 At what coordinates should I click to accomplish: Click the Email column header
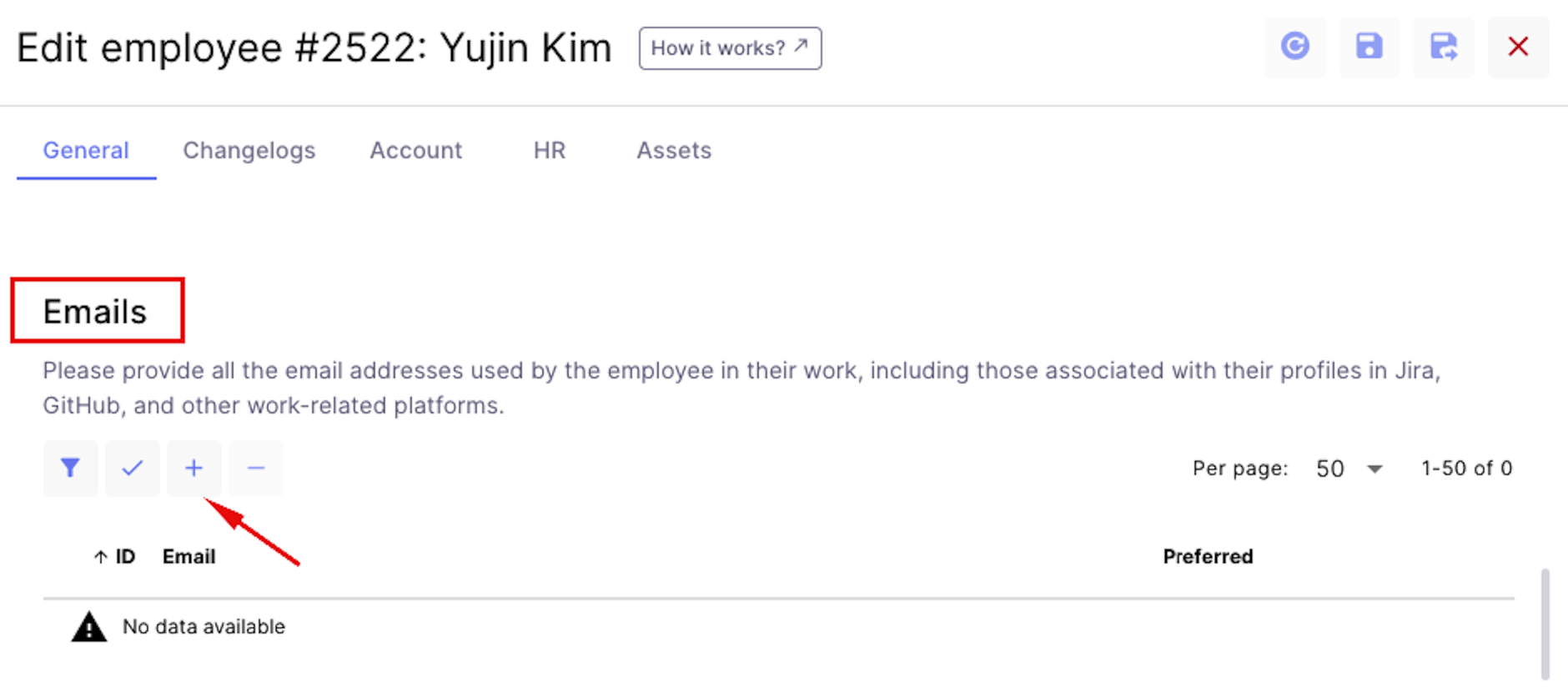(x=189, y=556)
